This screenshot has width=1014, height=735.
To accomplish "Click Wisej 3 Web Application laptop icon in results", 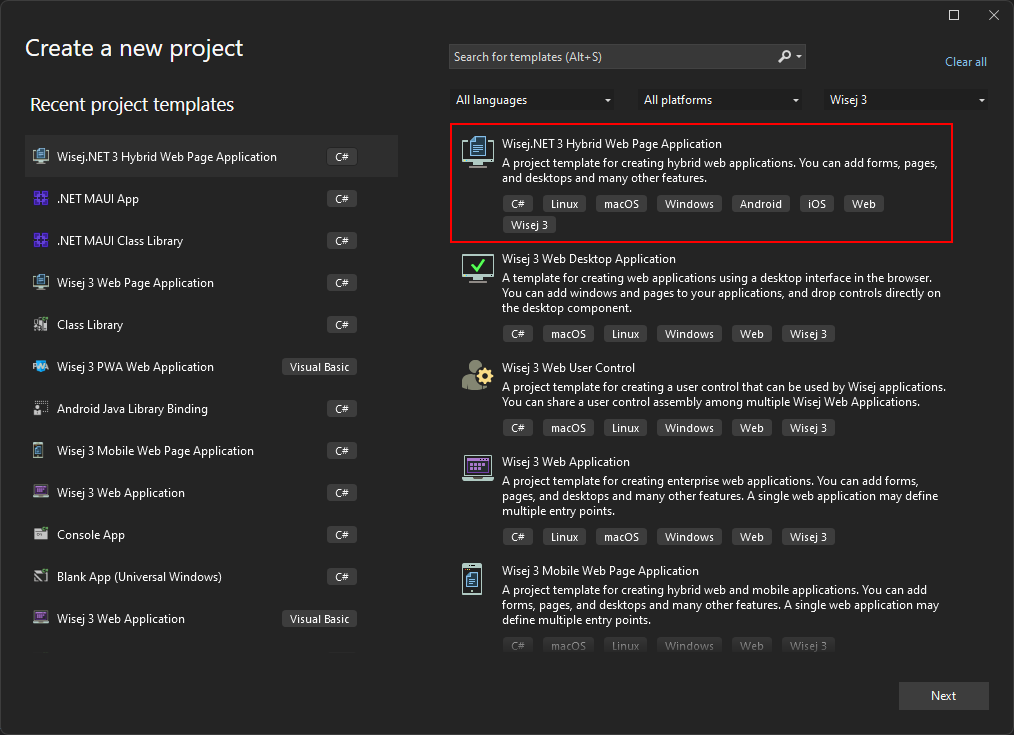I will 478,468.
